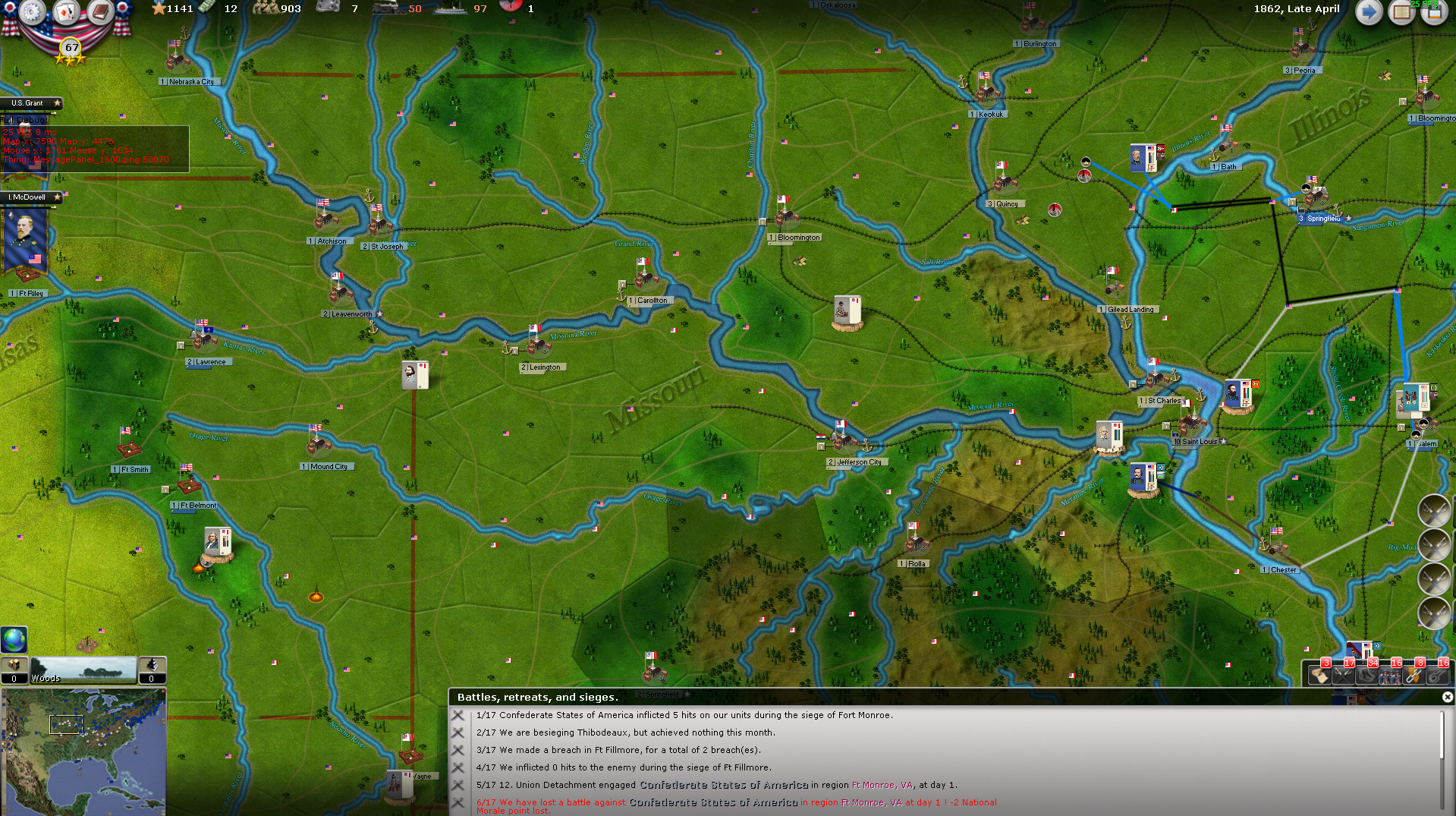Select the Leavenworth city label
Image resolution: width=1456 pixels, height=816 pixels.
pos(350,314)
